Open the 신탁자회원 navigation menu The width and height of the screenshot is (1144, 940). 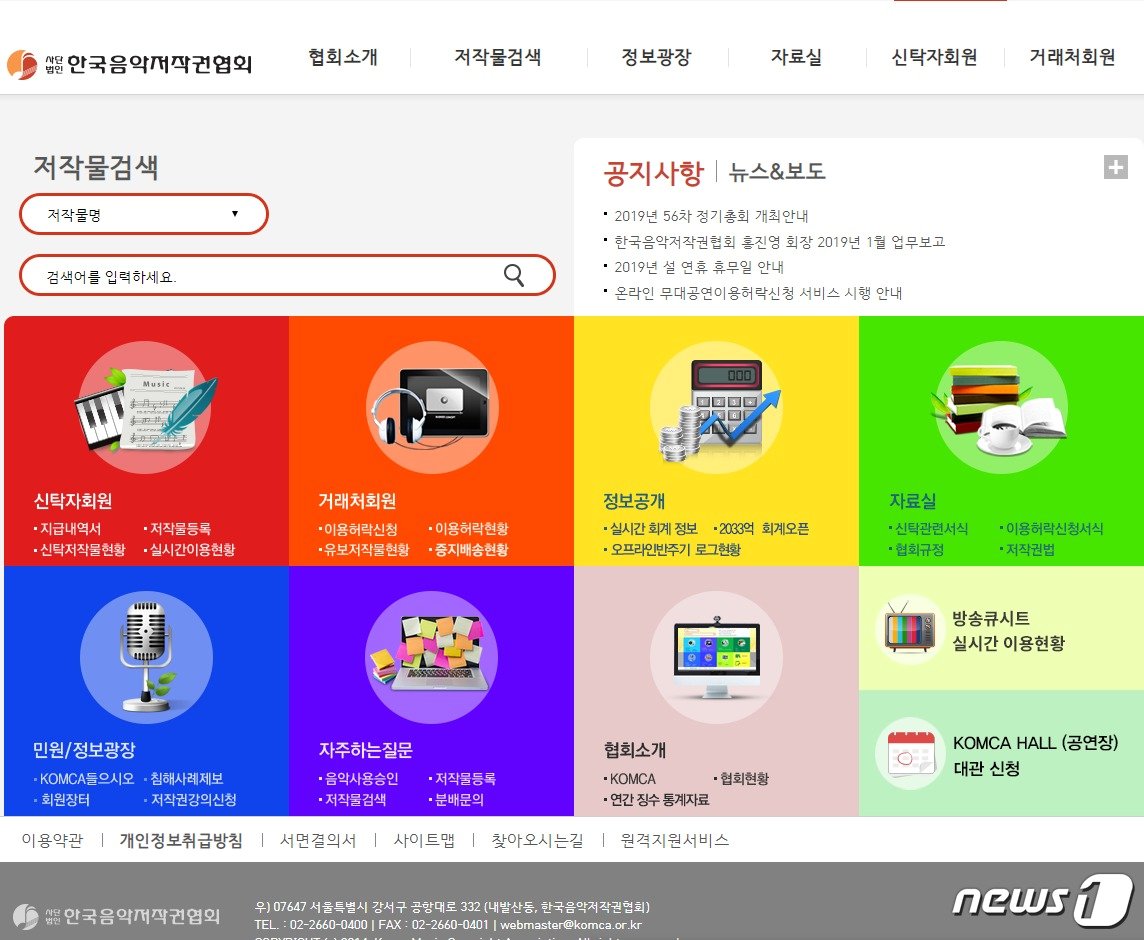click(x=932, y=58)
